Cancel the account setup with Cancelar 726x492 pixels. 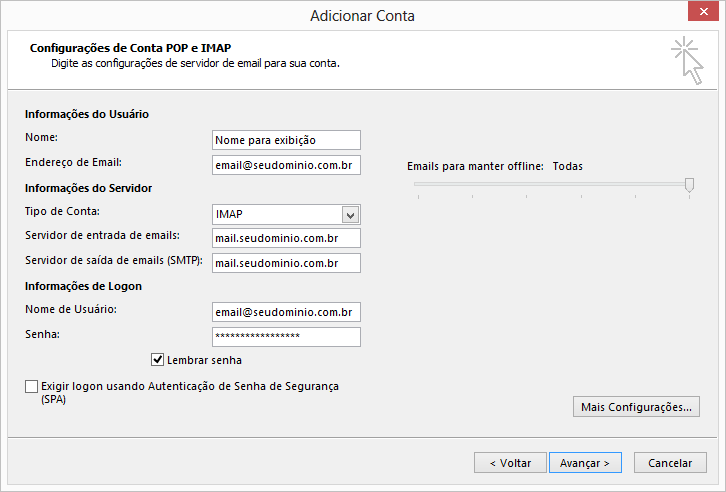670,463
